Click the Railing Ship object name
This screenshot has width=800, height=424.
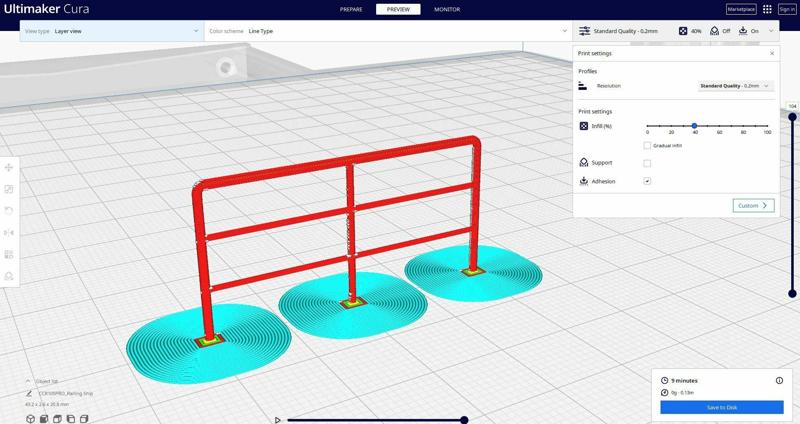tap(66, 393)
